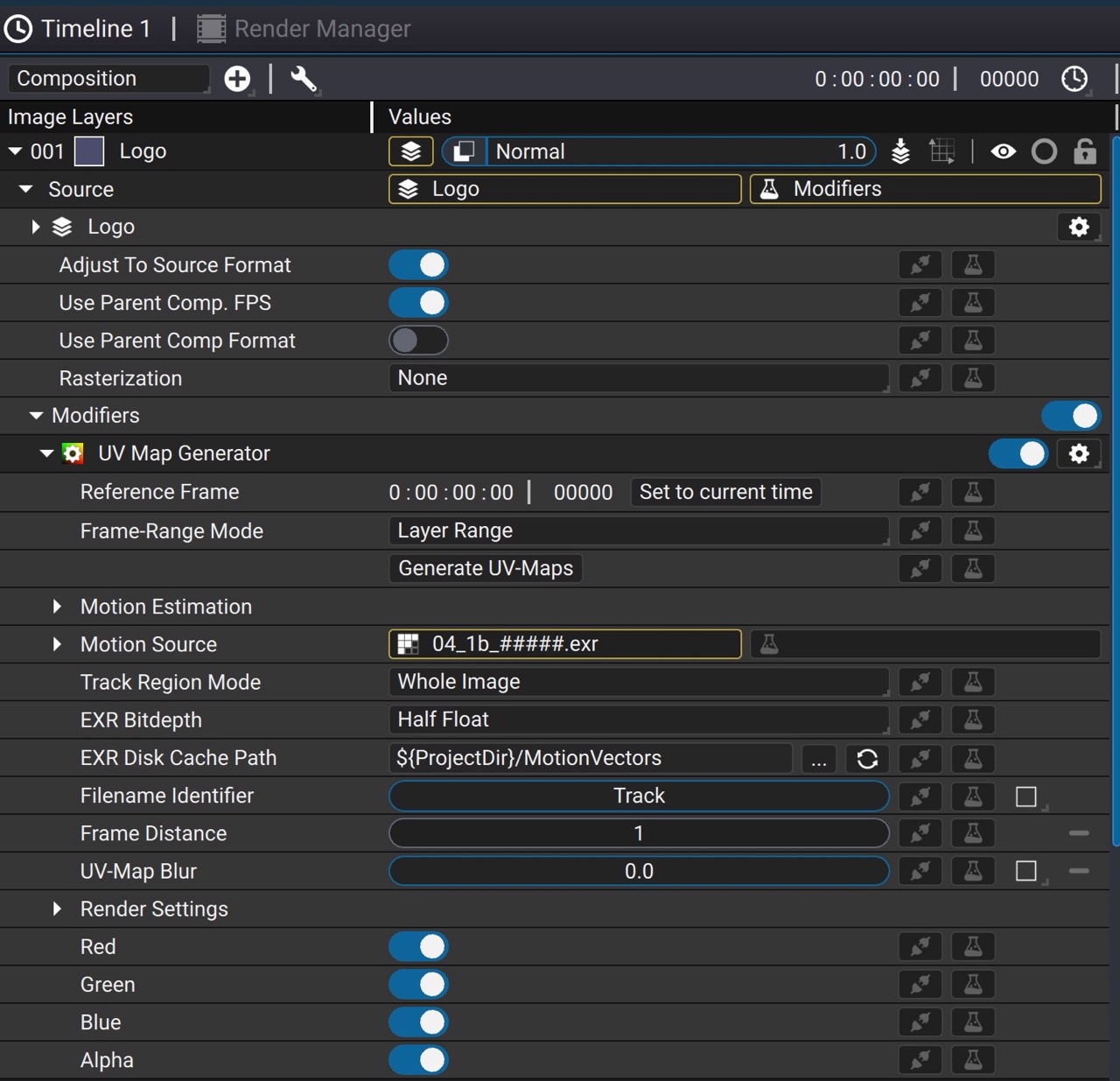Click animation pin icon for Adjust To Source Format
The width and height of the screenshot is (1120, 1081).
pos(920,264)
